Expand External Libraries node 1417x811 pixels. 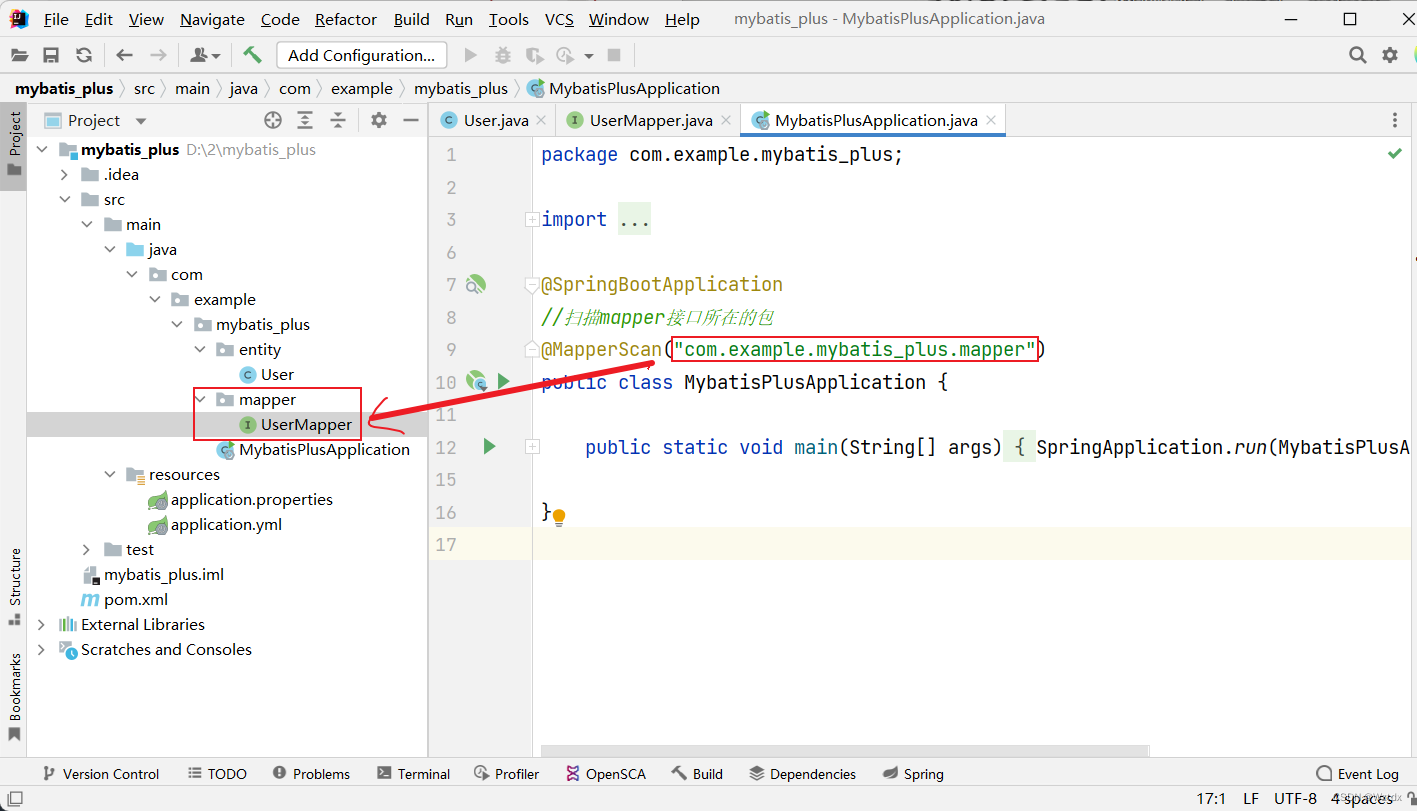tap(42, 624)
